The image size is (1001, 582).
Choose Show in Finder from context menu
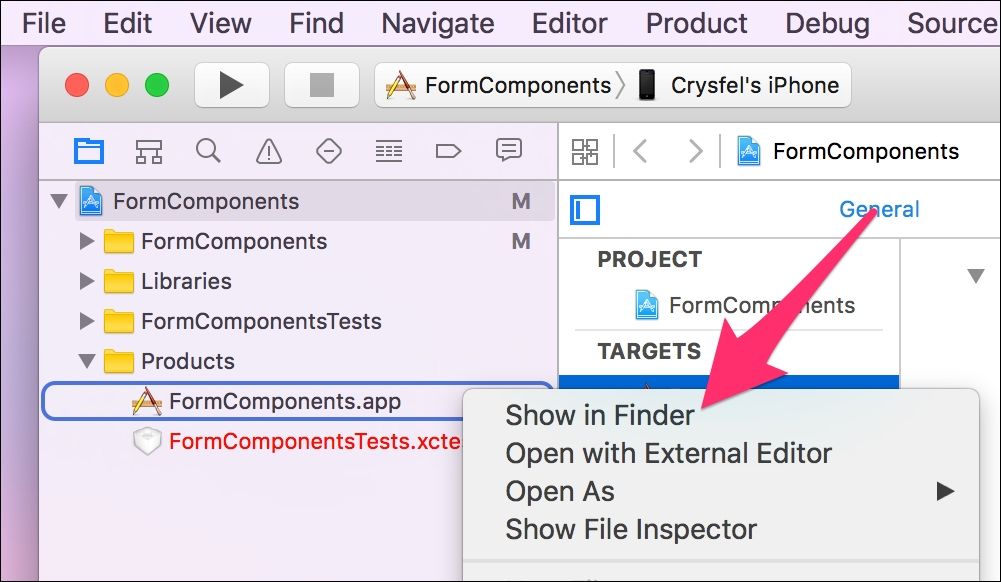(x=599, y=415)
